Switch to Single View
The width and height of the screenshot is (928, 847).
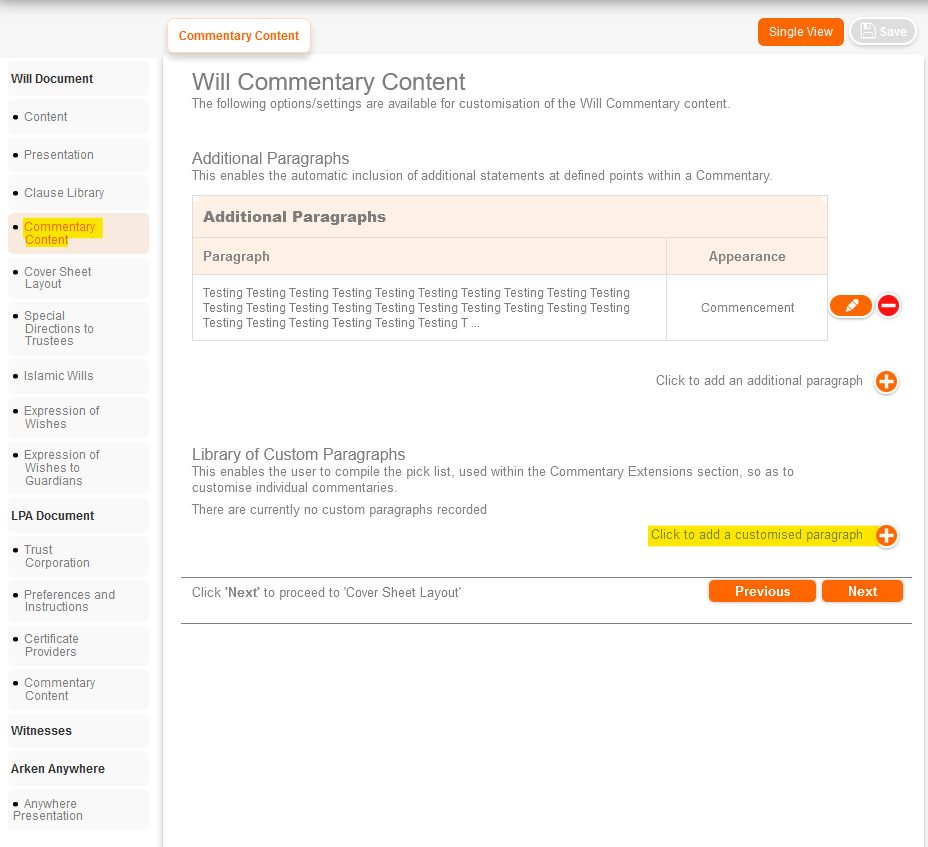800,32
